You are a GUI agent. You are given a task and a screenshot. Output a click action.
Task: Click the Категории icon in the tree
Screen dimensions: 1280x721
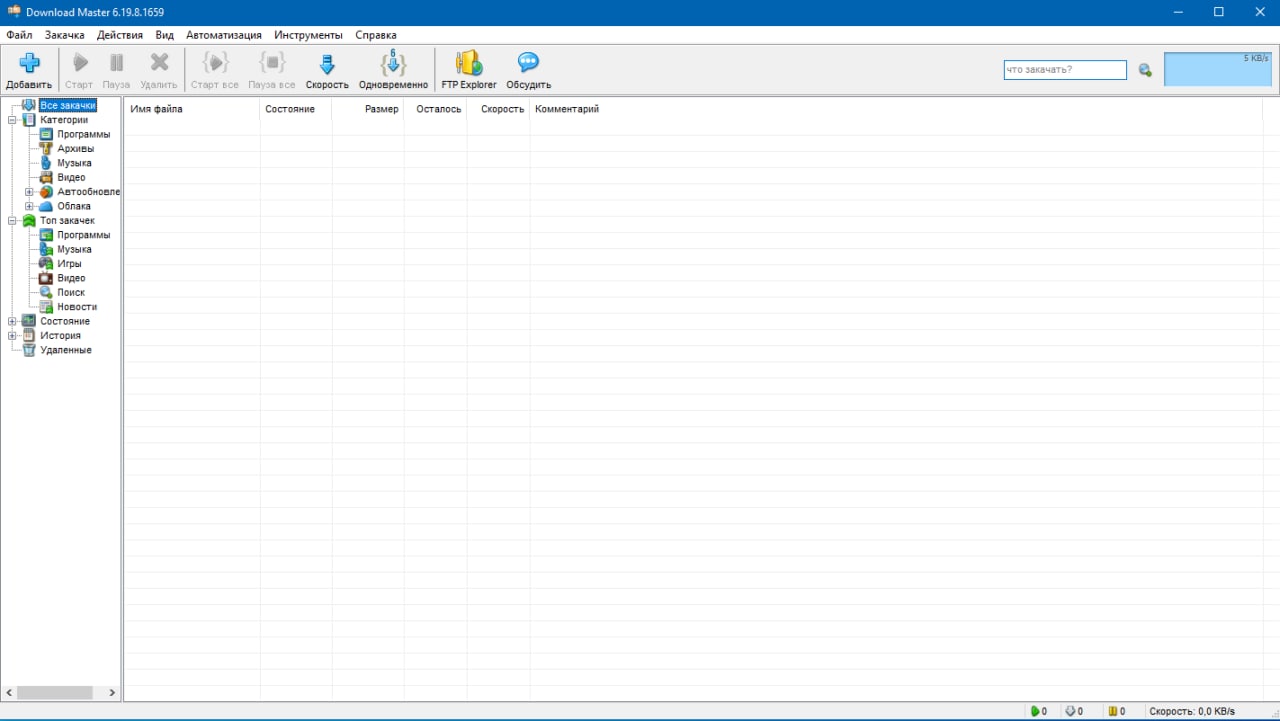[x=29, y=120]
